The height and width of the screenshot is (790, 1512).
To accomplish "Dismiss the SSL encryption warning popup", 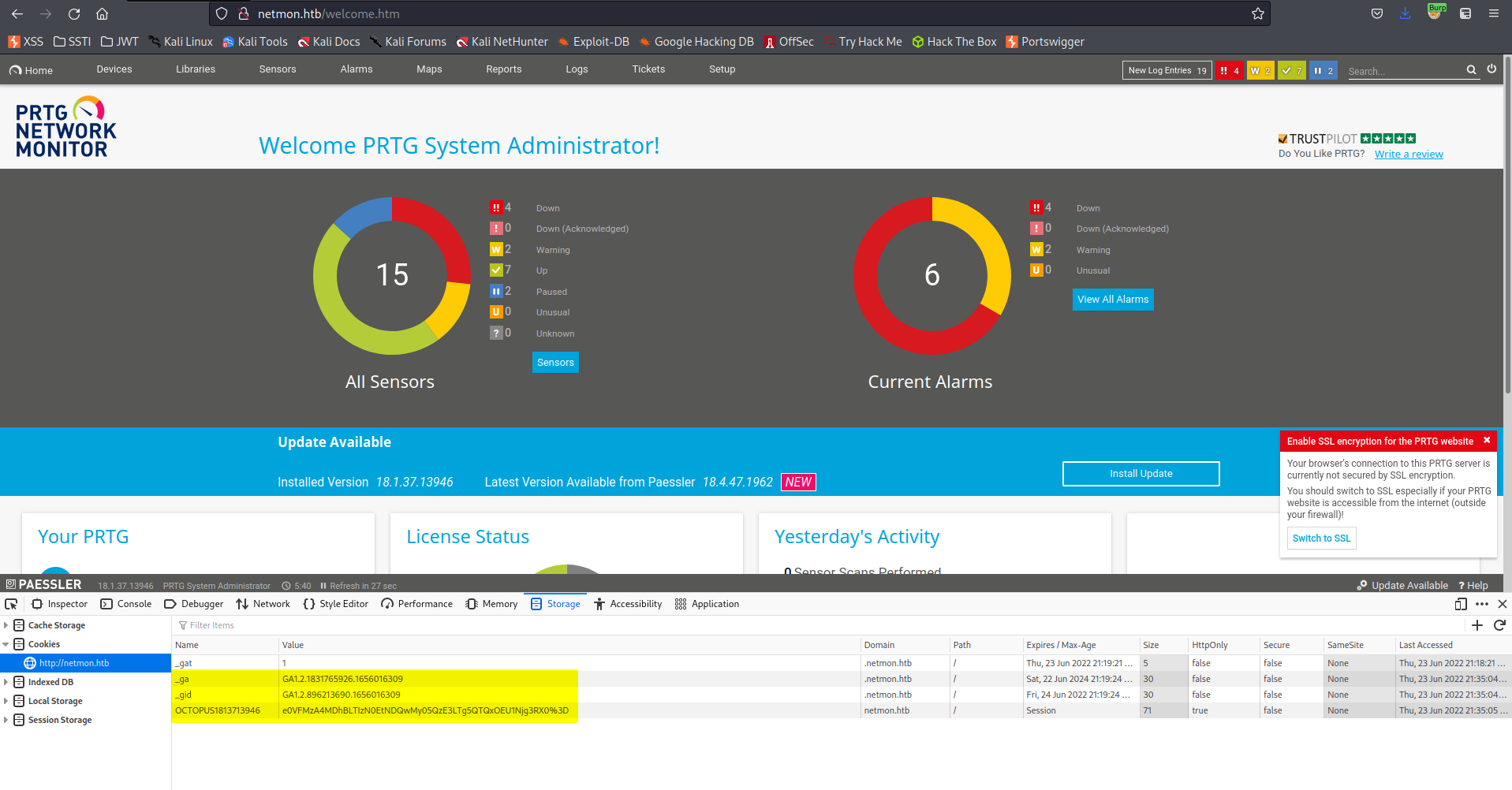I will [x=1487, y=441].
